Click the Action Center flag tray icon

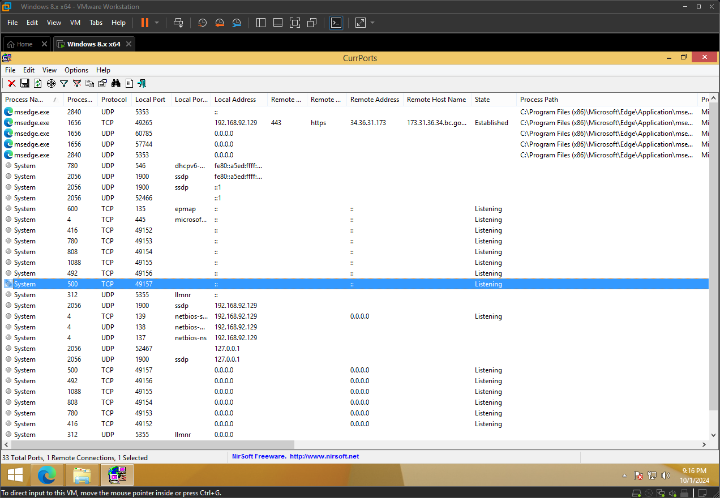coord(638,476)
